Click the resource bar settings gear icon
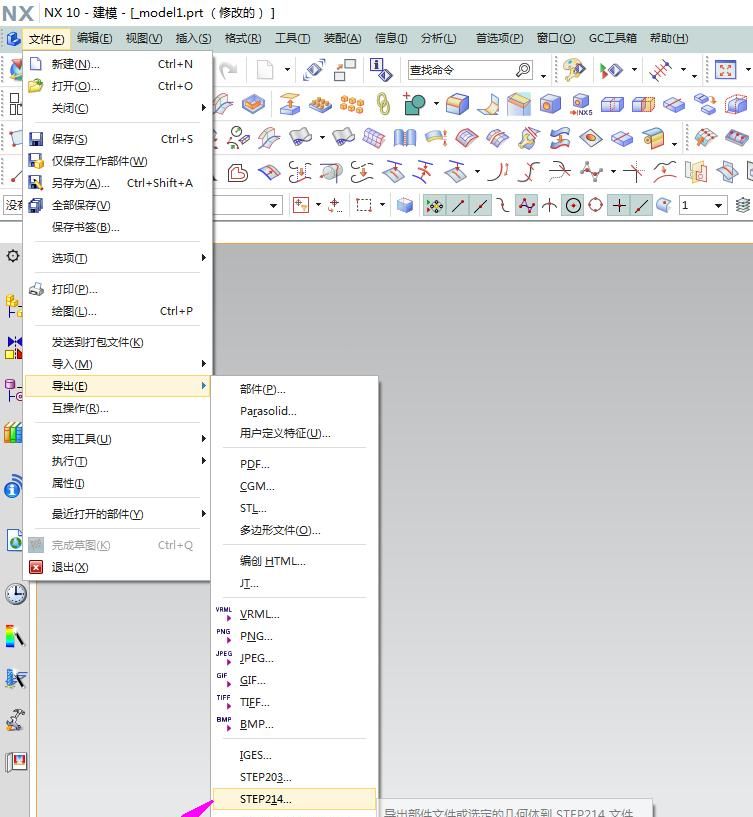Image resolution: width=753 pixels, height=817 pixels. coord(13,256)
